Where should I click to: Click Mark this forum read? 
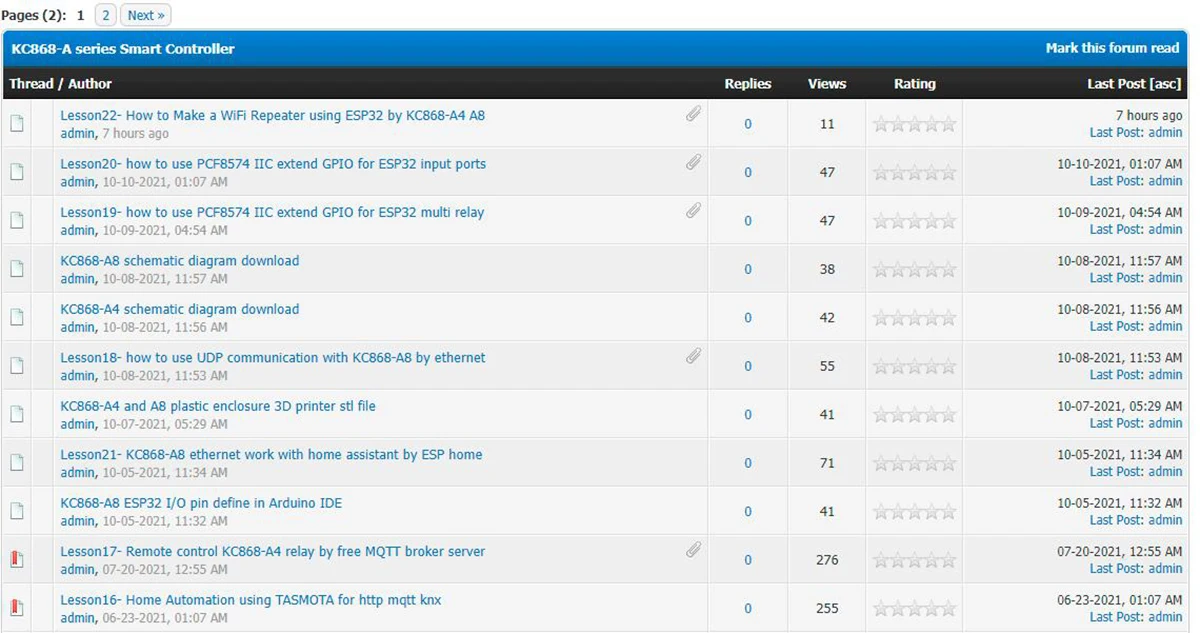1112,48
